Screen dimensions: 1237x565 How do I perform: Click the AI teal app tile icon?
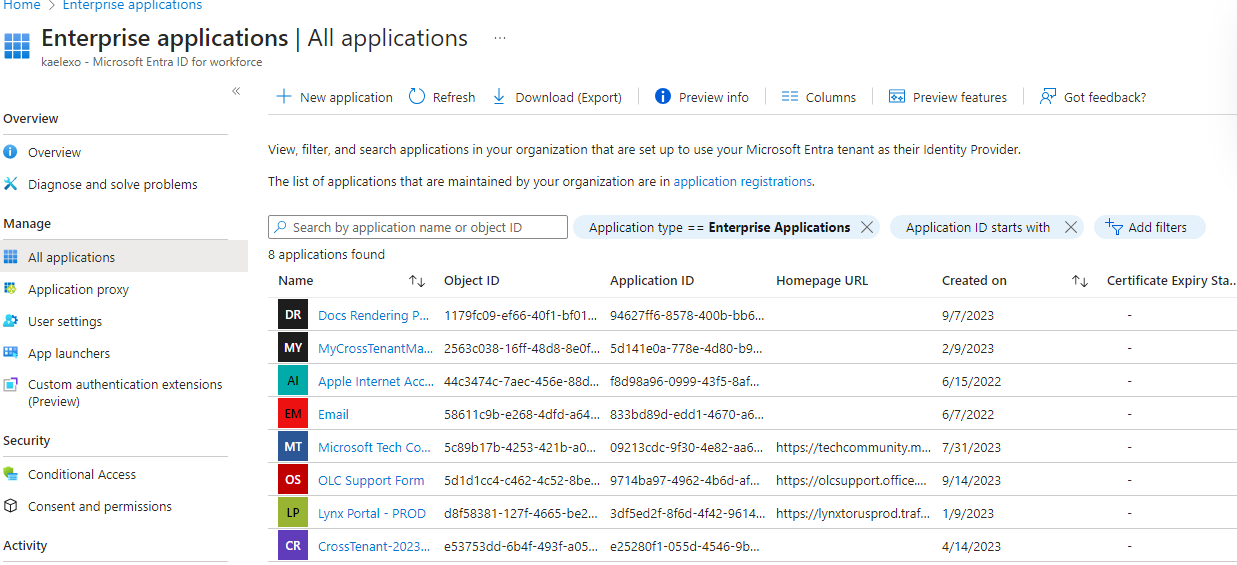[x=293, y=381]
